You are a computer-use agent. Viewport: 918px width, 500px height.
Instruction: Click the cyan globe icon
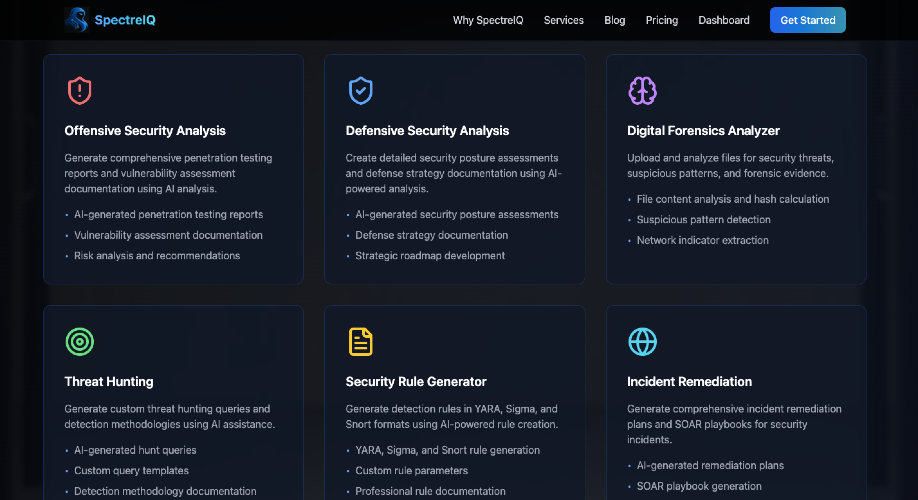(x=642, y=341)
